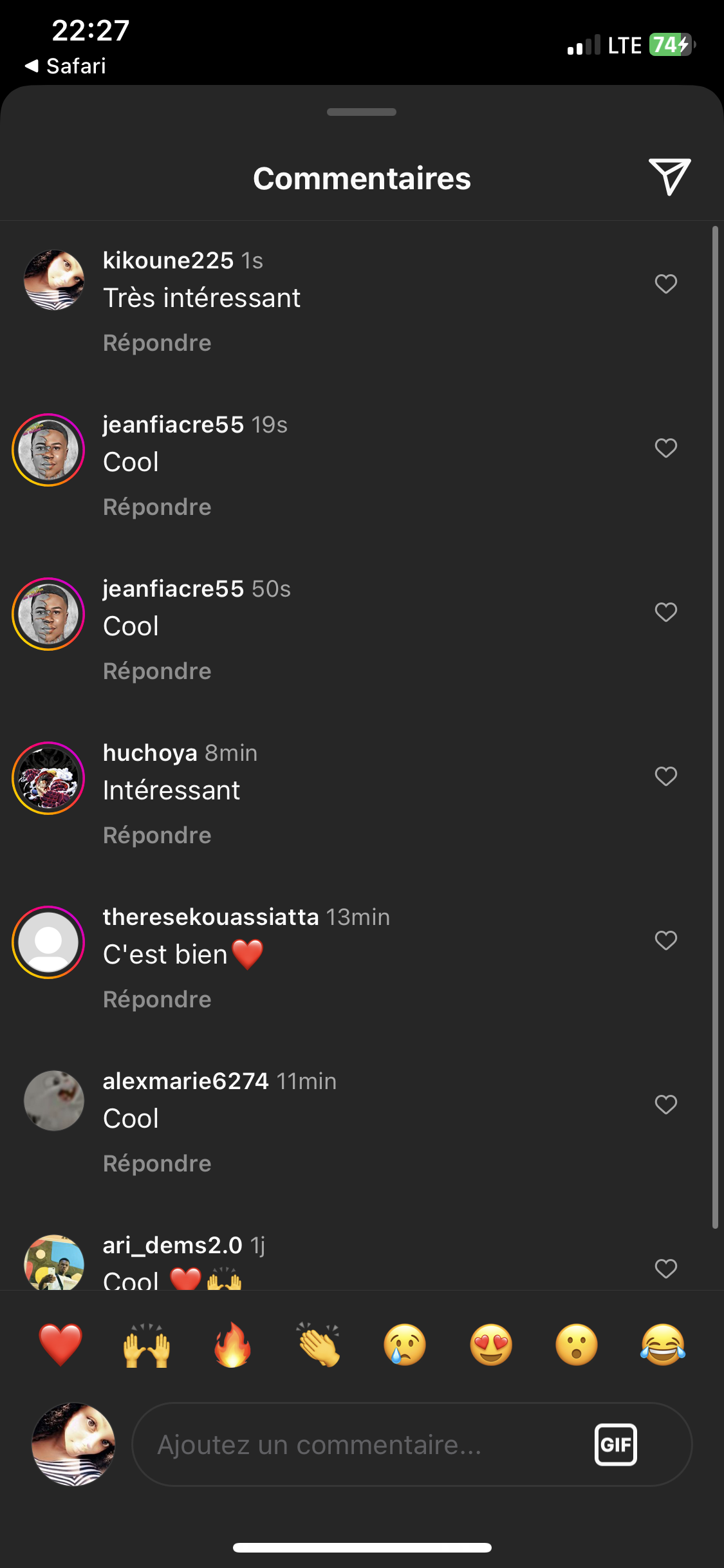
Task: Tap the surprised face reaction emoji
Action: click(577, 1345)
